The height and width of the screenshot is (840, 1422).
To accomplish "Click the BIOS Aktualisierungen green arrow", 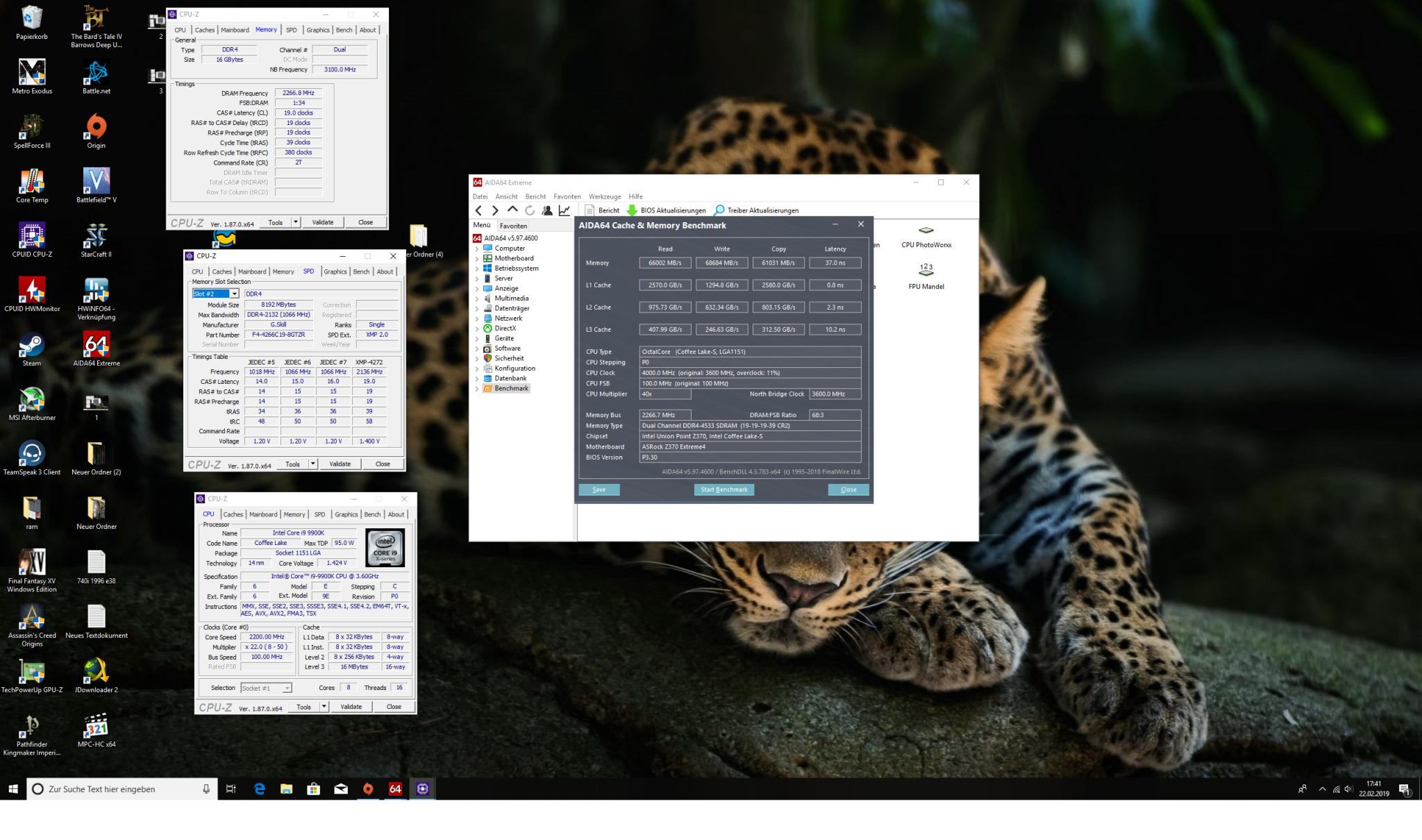I will (632, 210).
